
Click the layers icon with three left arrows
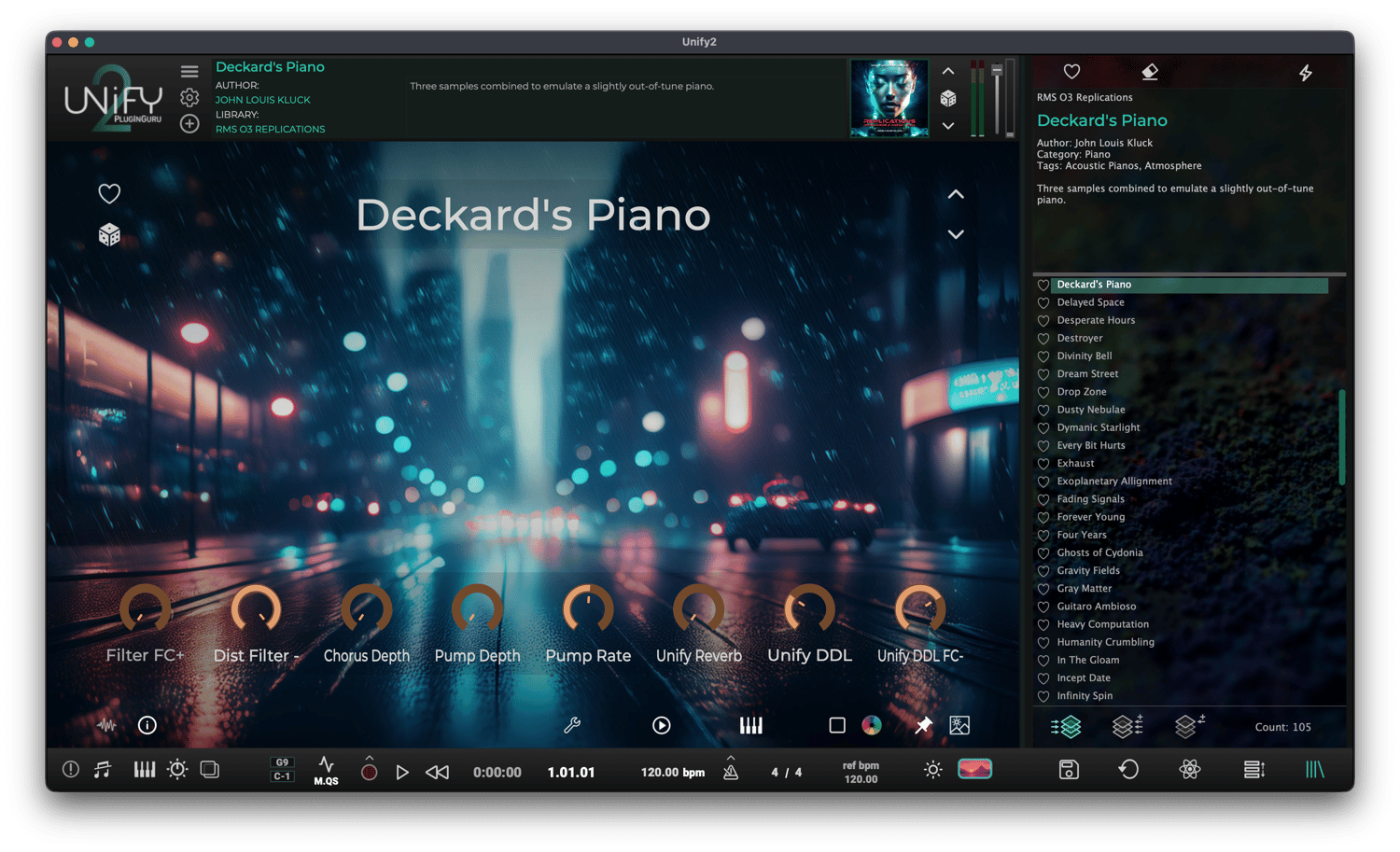[x=1127, y=726]
